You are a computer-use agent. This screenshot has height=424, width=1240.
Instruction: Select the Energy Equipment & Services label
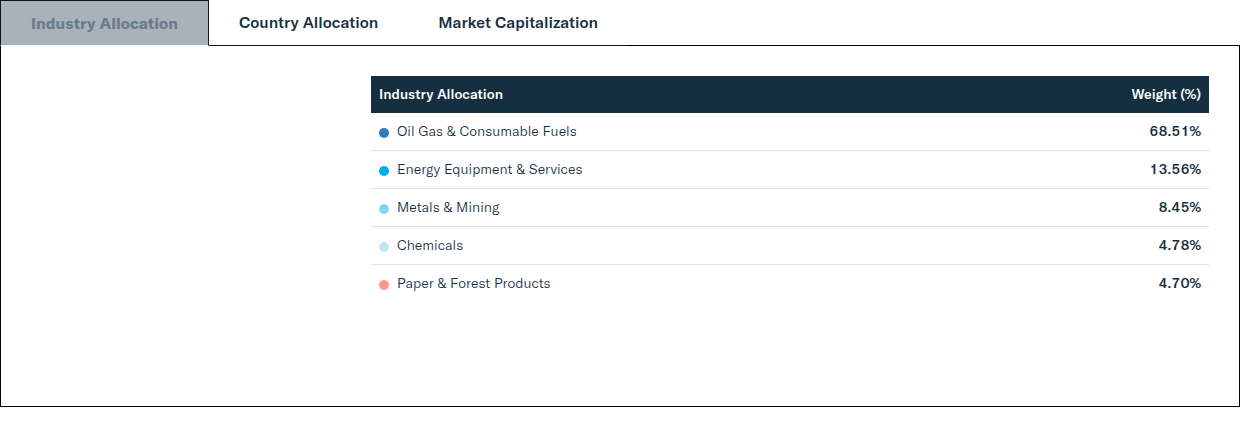point(489,170)
